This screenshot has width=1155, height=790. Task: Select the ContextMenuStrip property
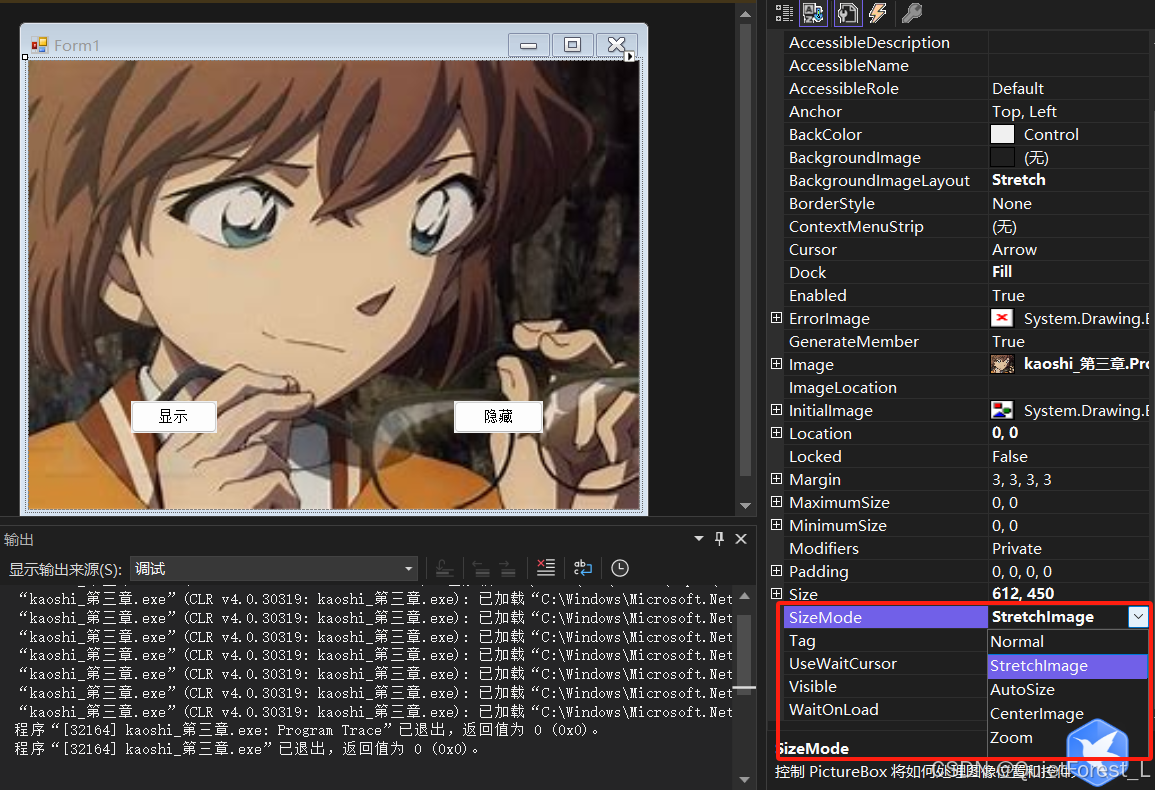click(965, 226)
